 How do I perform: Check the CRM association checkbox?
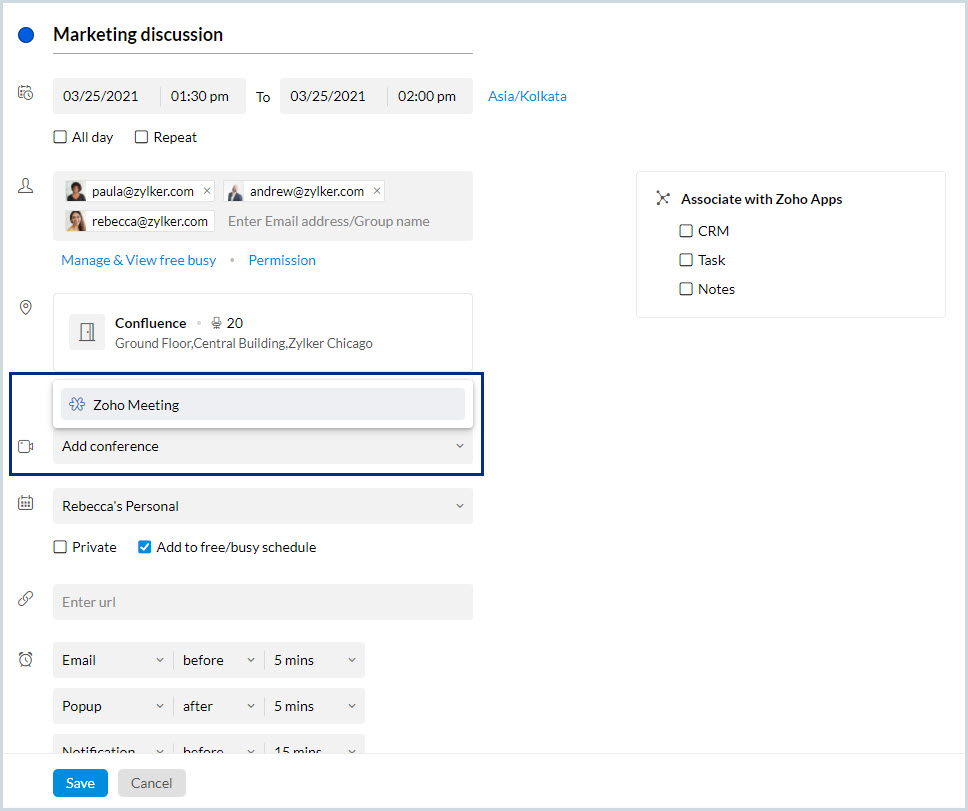pyautogui.click(x=686, y=231)
